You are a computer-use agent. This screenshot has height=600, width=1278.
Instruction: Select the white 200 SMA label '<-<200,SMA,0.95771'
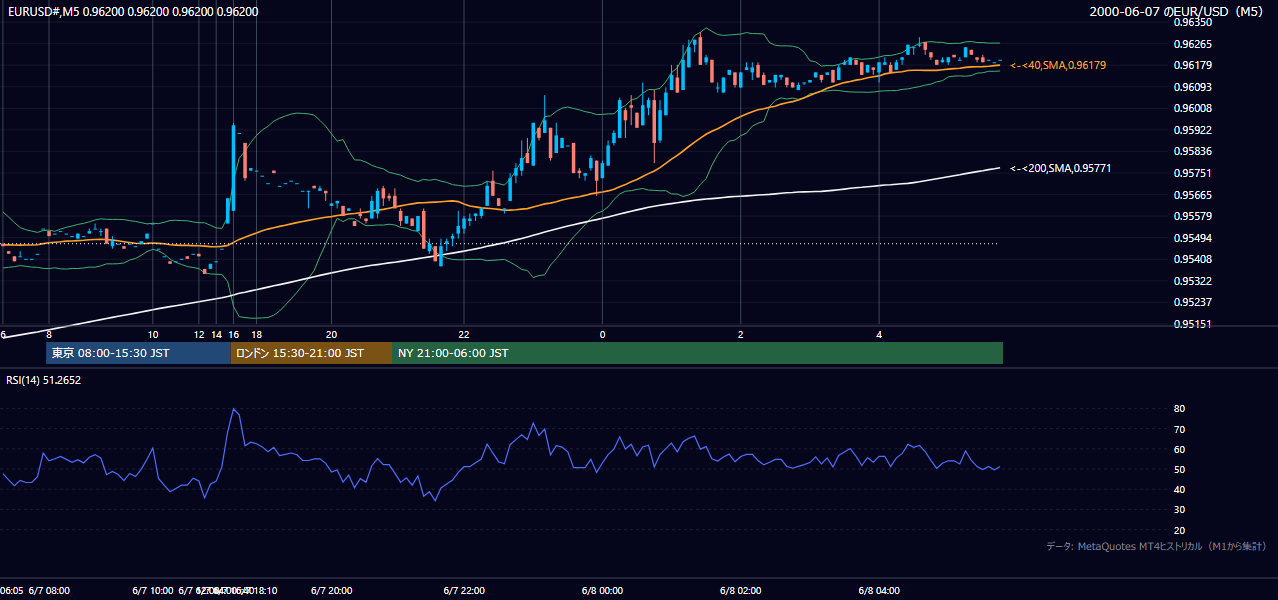click(x=1060, y=168)
